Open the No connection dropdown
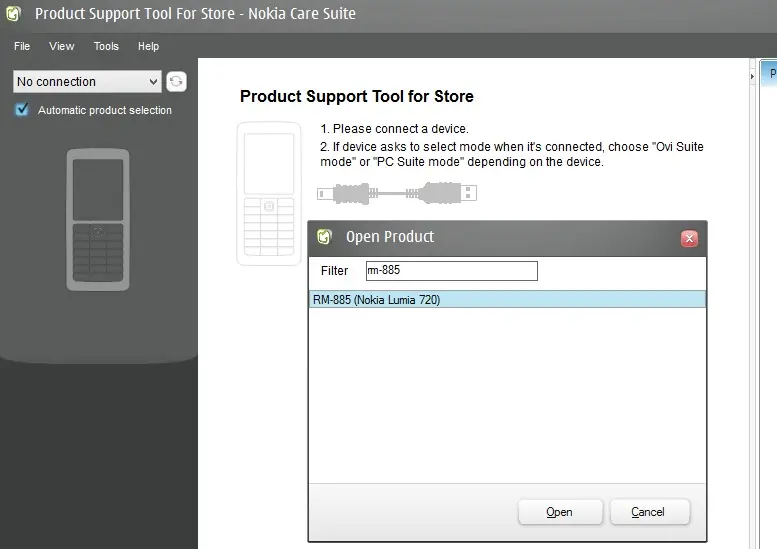Image resolution: width=777 pixels, height=549 pixels. [x=87, y=81]
